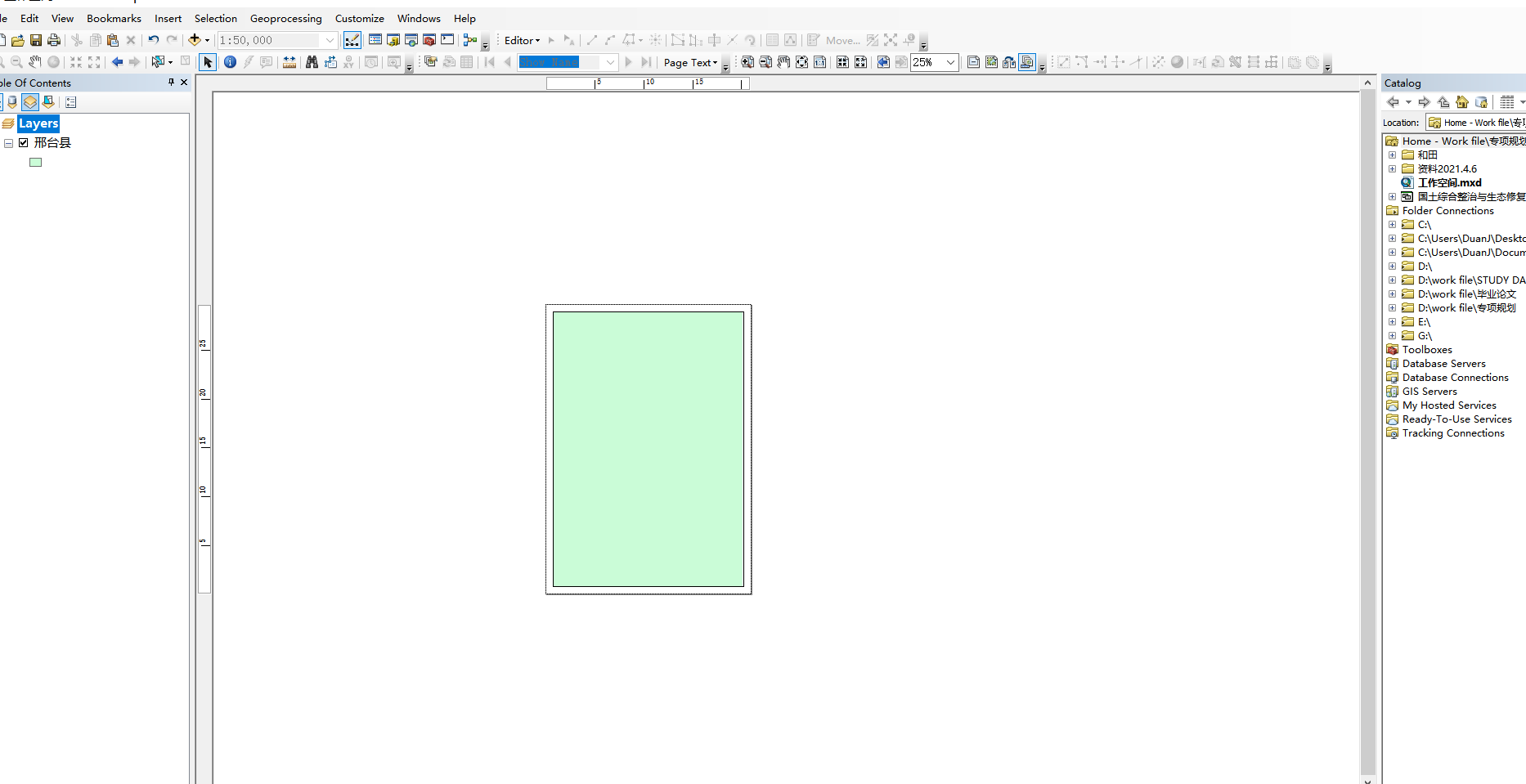Go to catalog Home folder

[x=1462, y=102]
